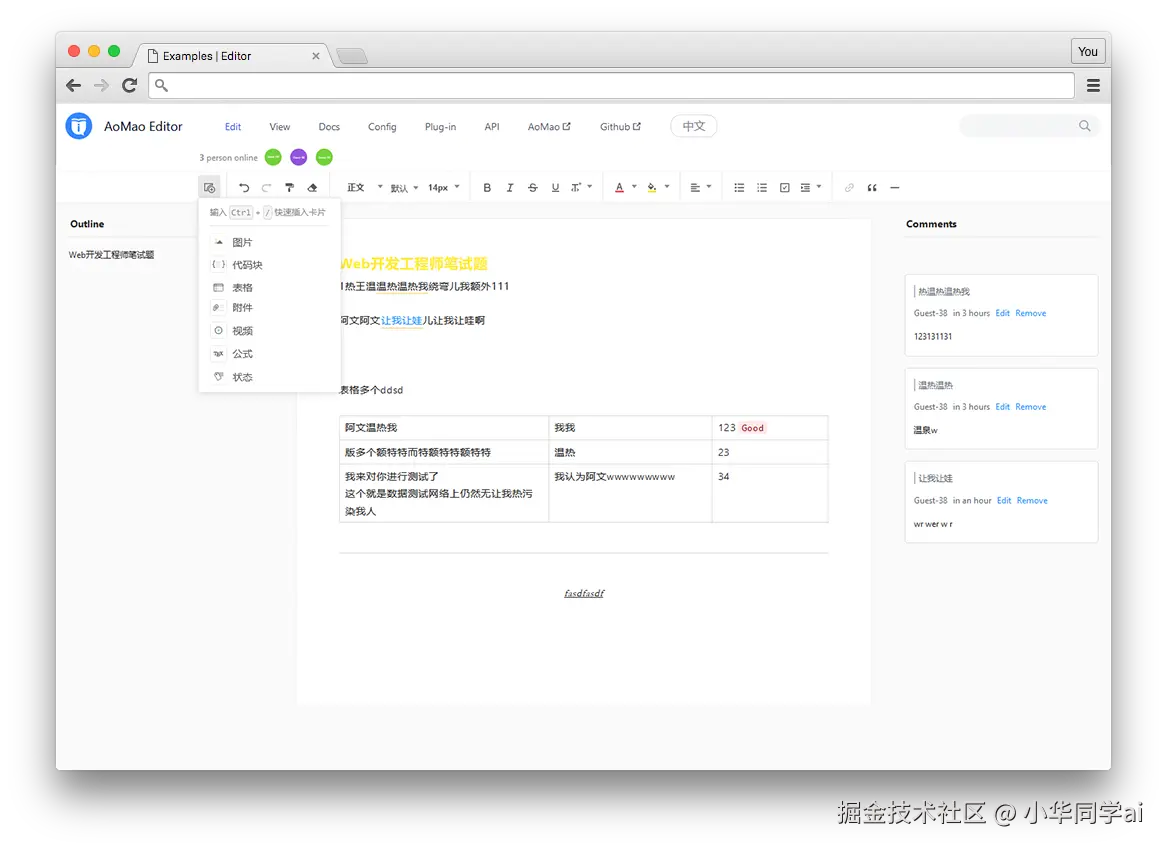This screenshot has width=1167, height=850.
Task: Follow the Github external link
Action: point(620,127)
